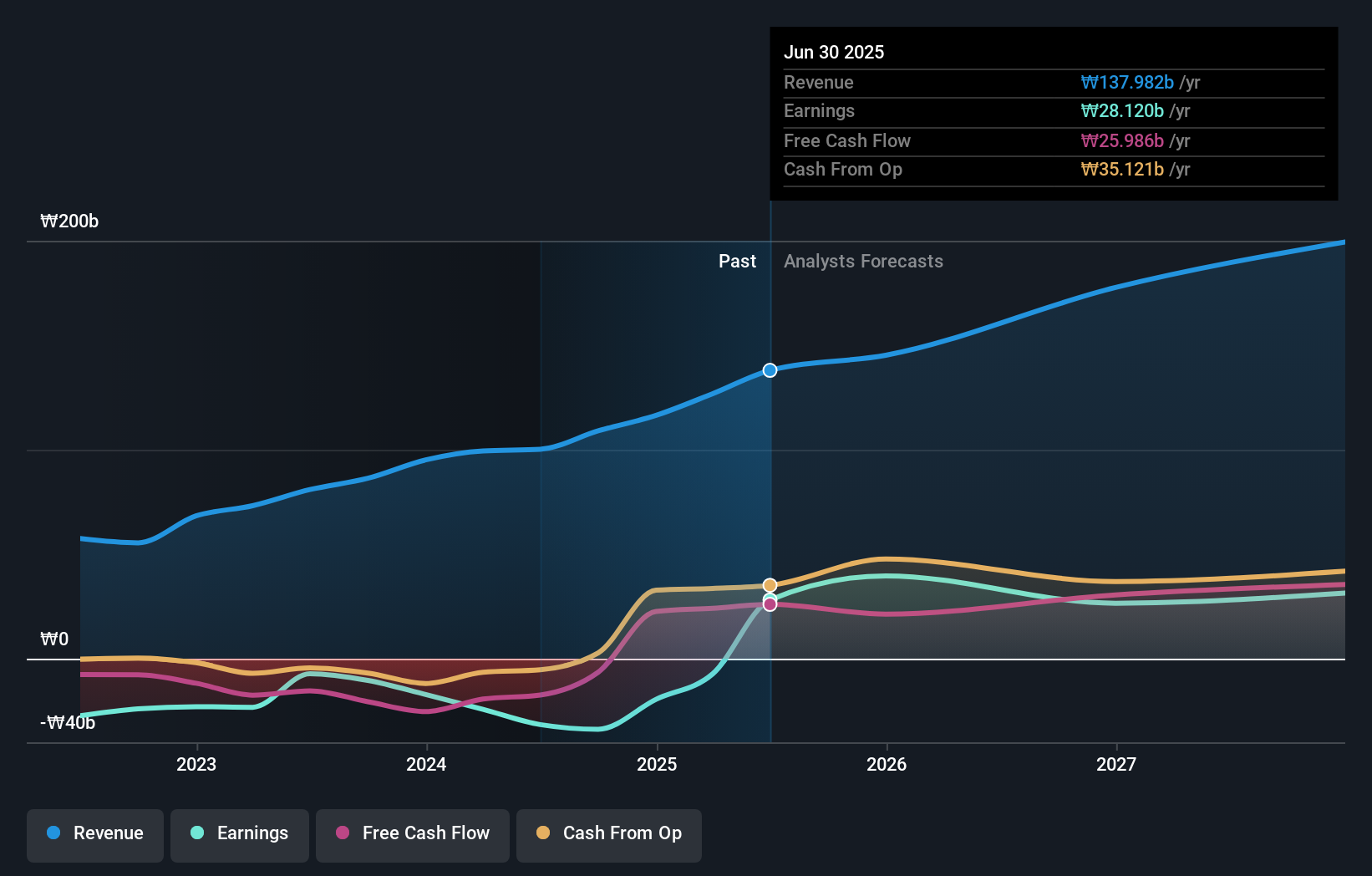This screenshot has width=1372, height=876.
Task: Toggle the Revenue series visibility
Action: (x=94, y=833)
